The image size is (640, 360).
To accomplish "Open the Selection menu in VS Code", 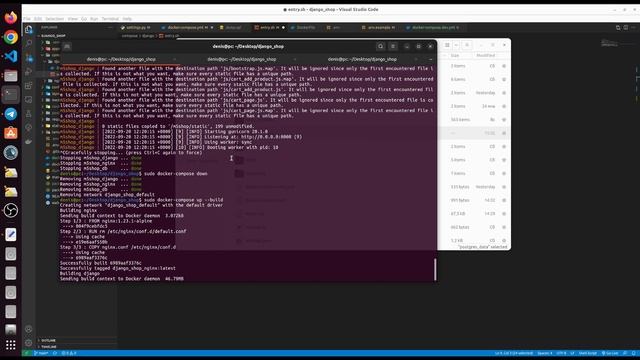I will coord(54,19).
